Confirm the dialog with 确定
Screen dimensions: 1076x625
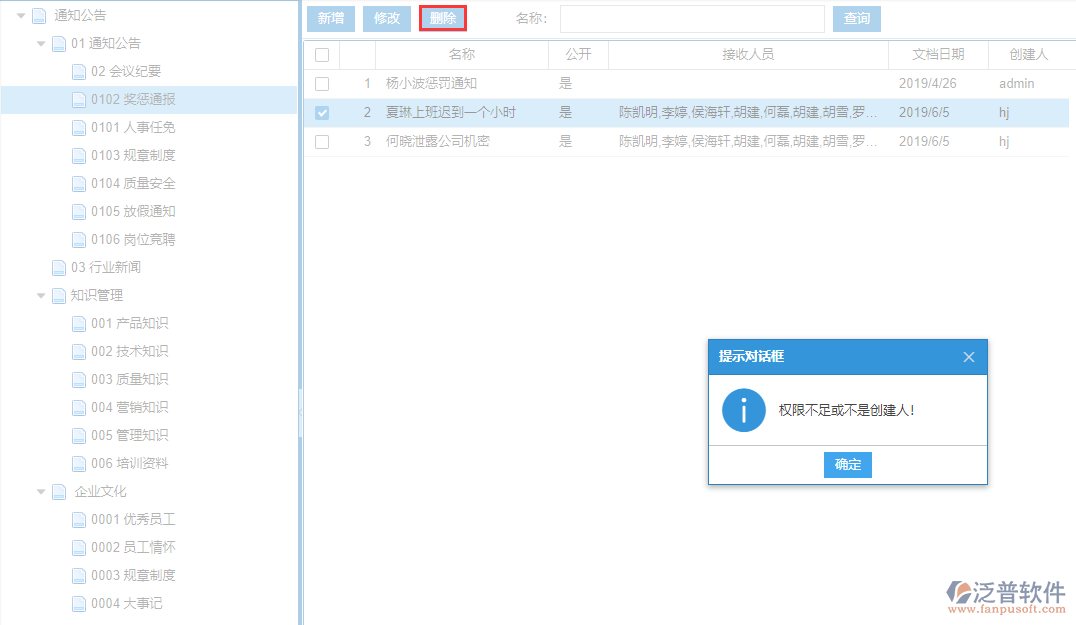pyautogui.click(x=847, y=464)
